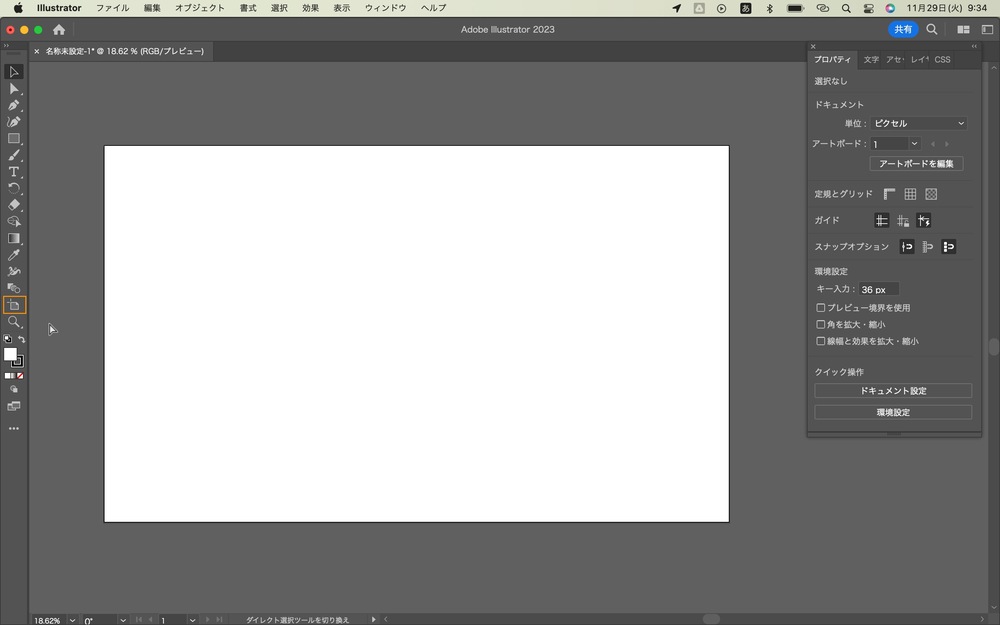Open the zoom level dropdown at 18.62%
1000x625 pixels.
tap(72, 620)
